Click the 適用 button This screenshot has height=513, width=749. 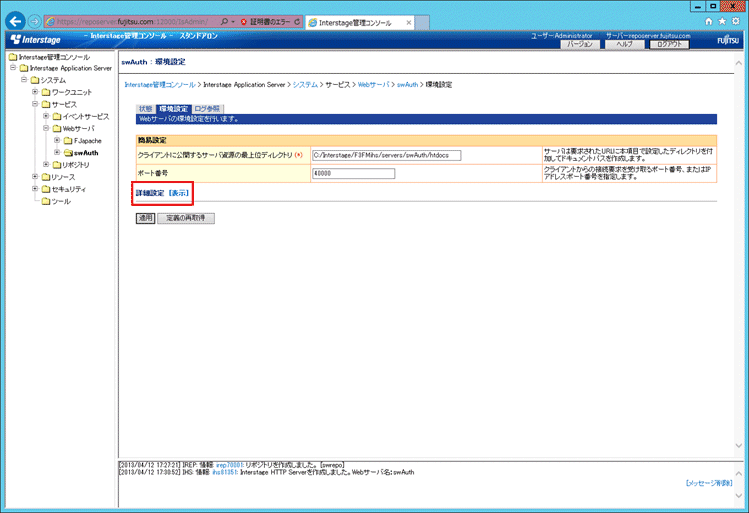pyautogui.click(x=145, y=218)
